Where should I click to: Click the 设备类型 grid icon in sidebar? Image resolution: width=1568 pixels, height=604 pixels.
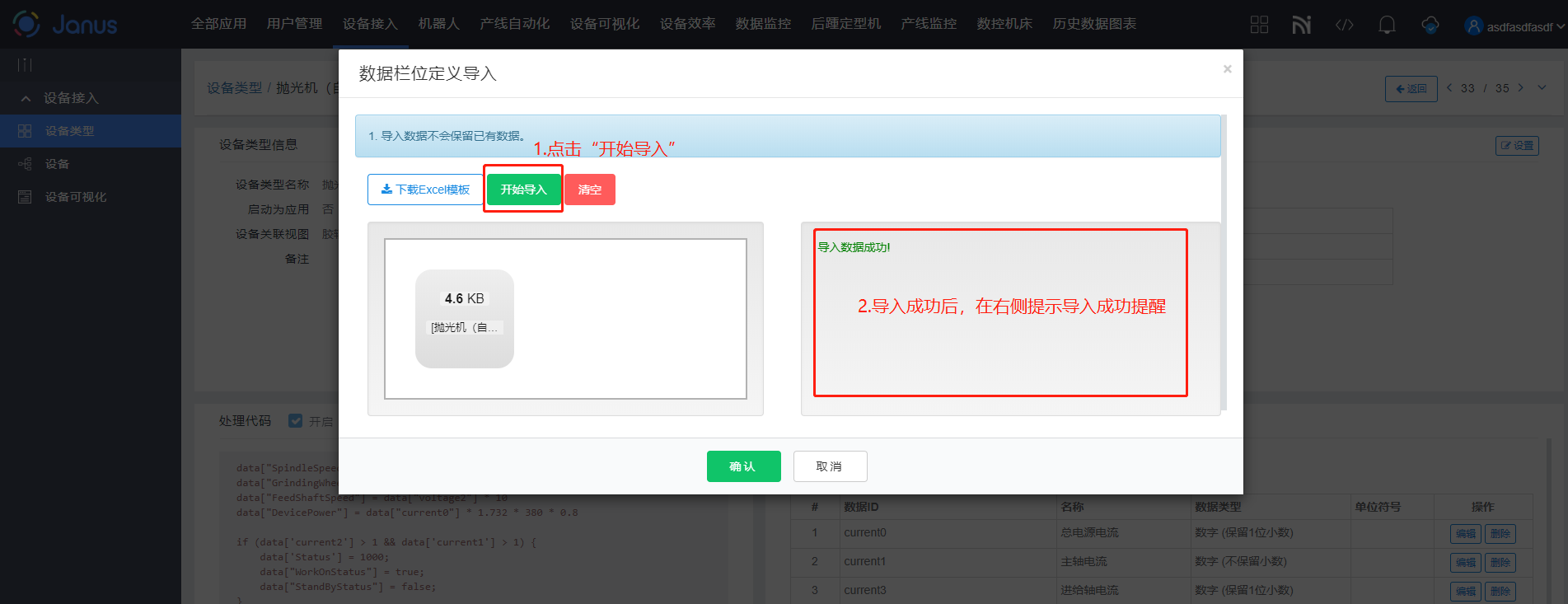point(25,131)
